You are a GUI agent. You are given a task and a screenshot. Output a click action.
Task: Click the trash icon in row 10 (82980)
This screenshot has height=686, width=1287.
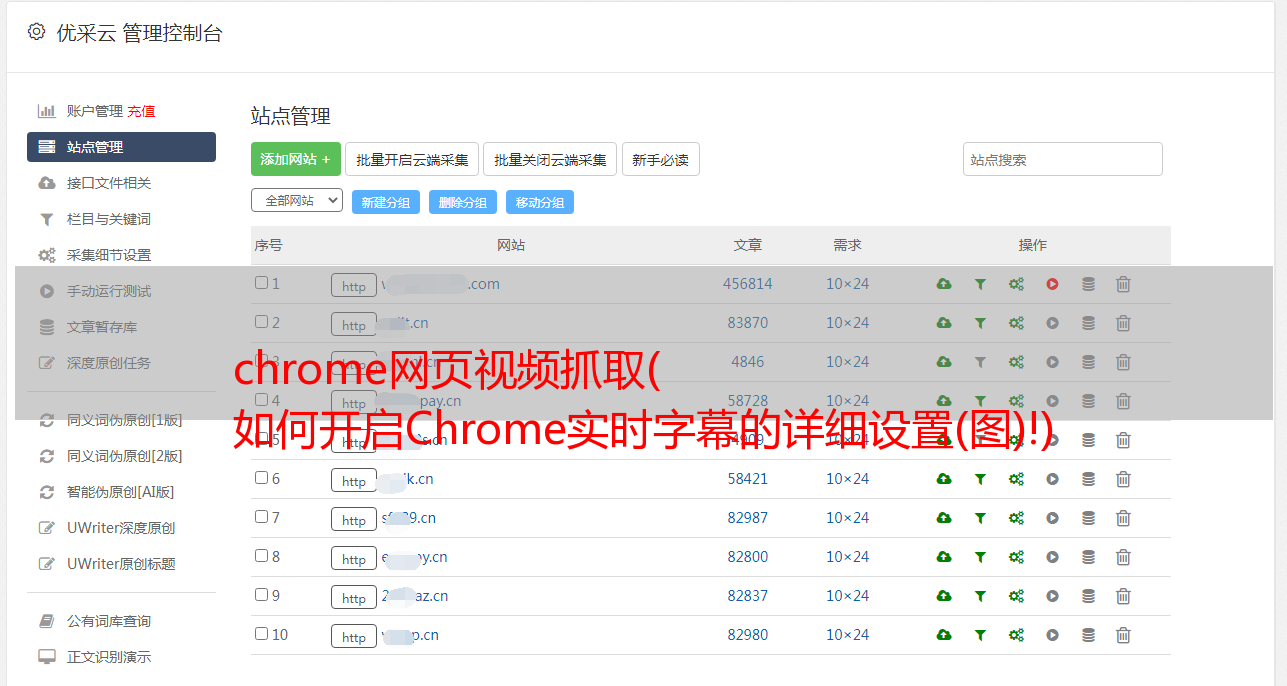(1123, 635)
